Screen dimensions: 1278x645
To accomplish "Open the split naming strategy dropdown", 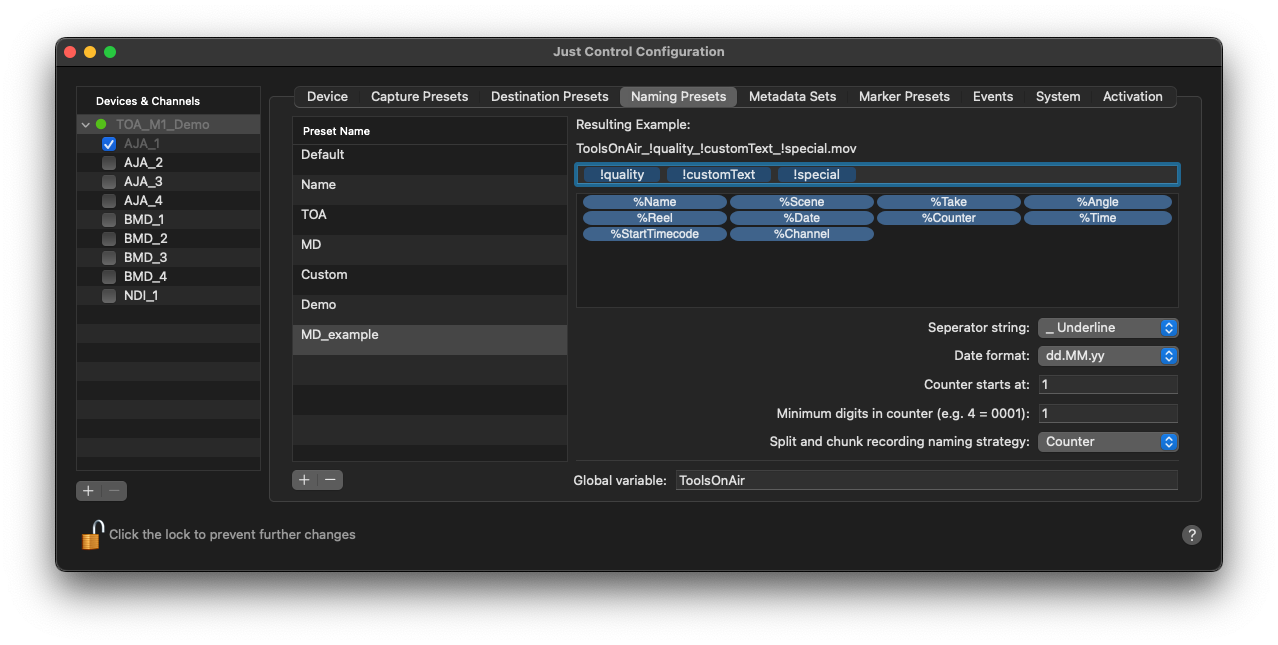I will [x=1108, y=442].
